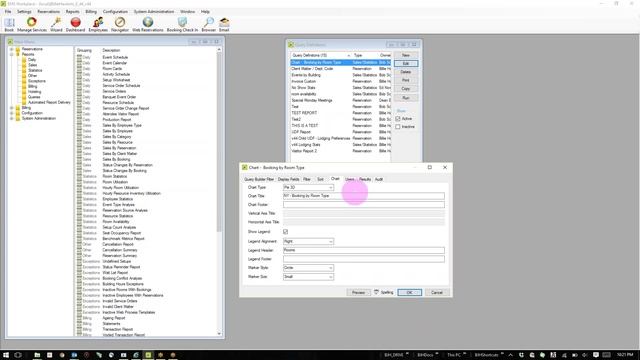Click New in Query Definitions window
Screen dimensions: 640x360
406,55
